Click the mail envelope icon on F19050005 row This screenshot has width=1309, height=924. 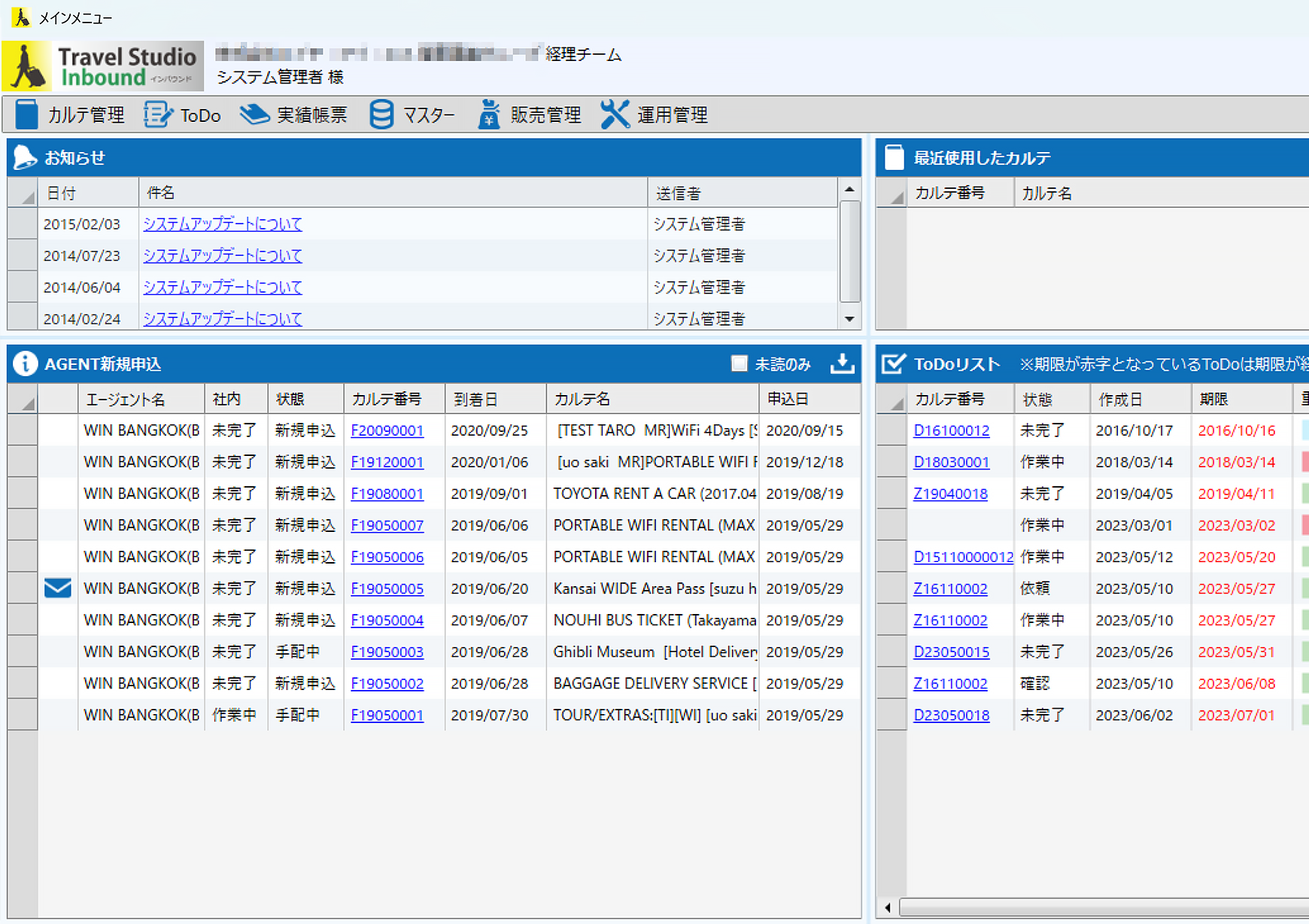click(x=58, y=588)
